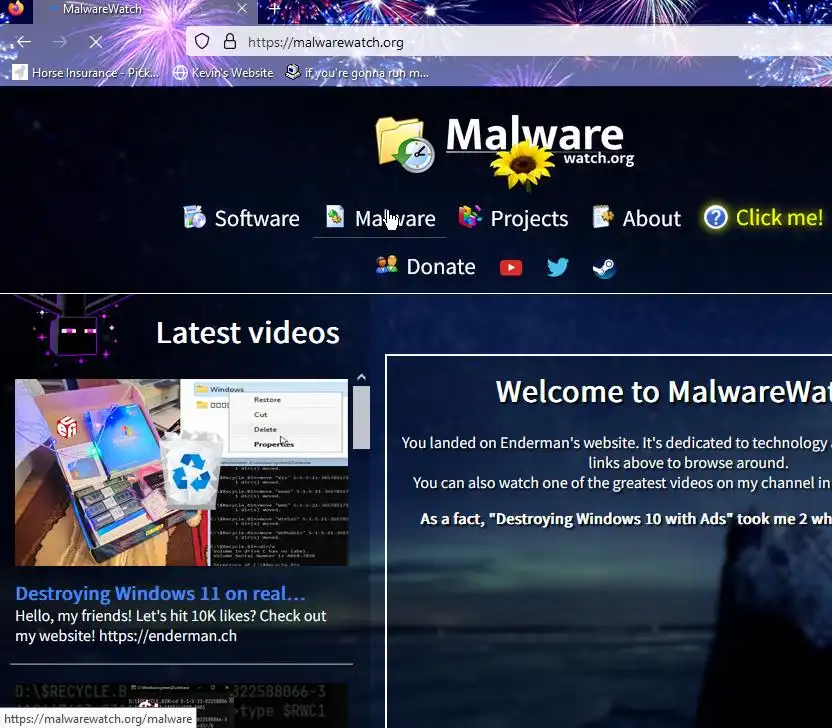Open the "if you're gonna run m..." bookmark

tap(357, 73)
